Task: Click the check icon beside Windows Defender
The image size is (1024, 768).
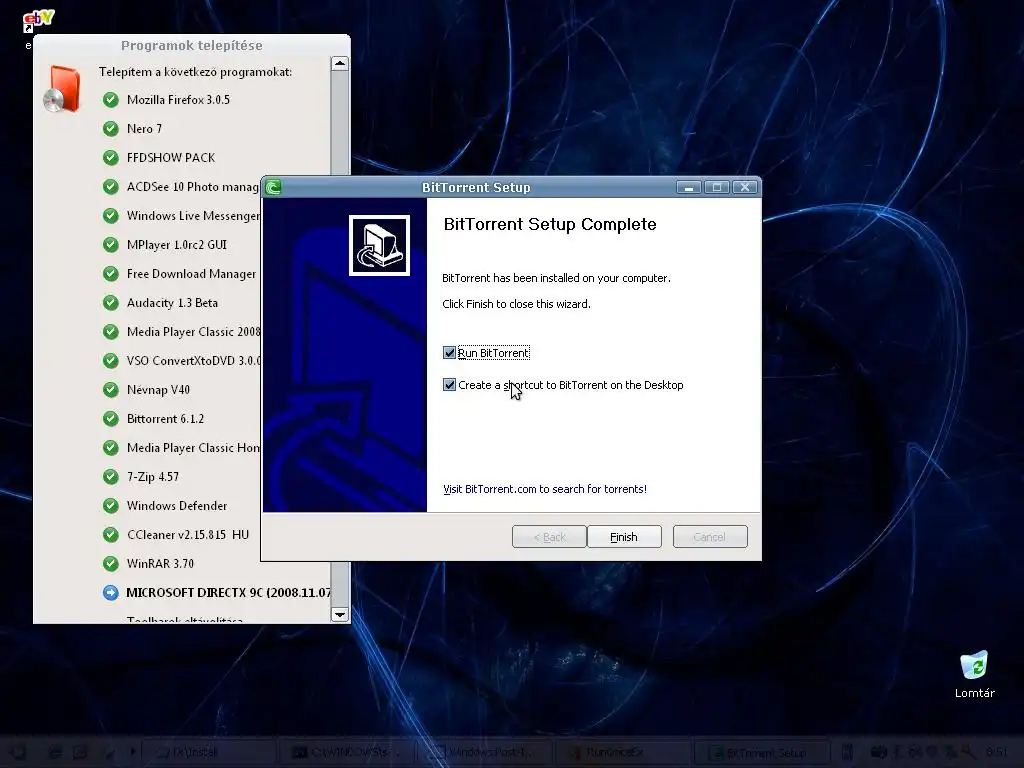Action: (x=110, y=505)
